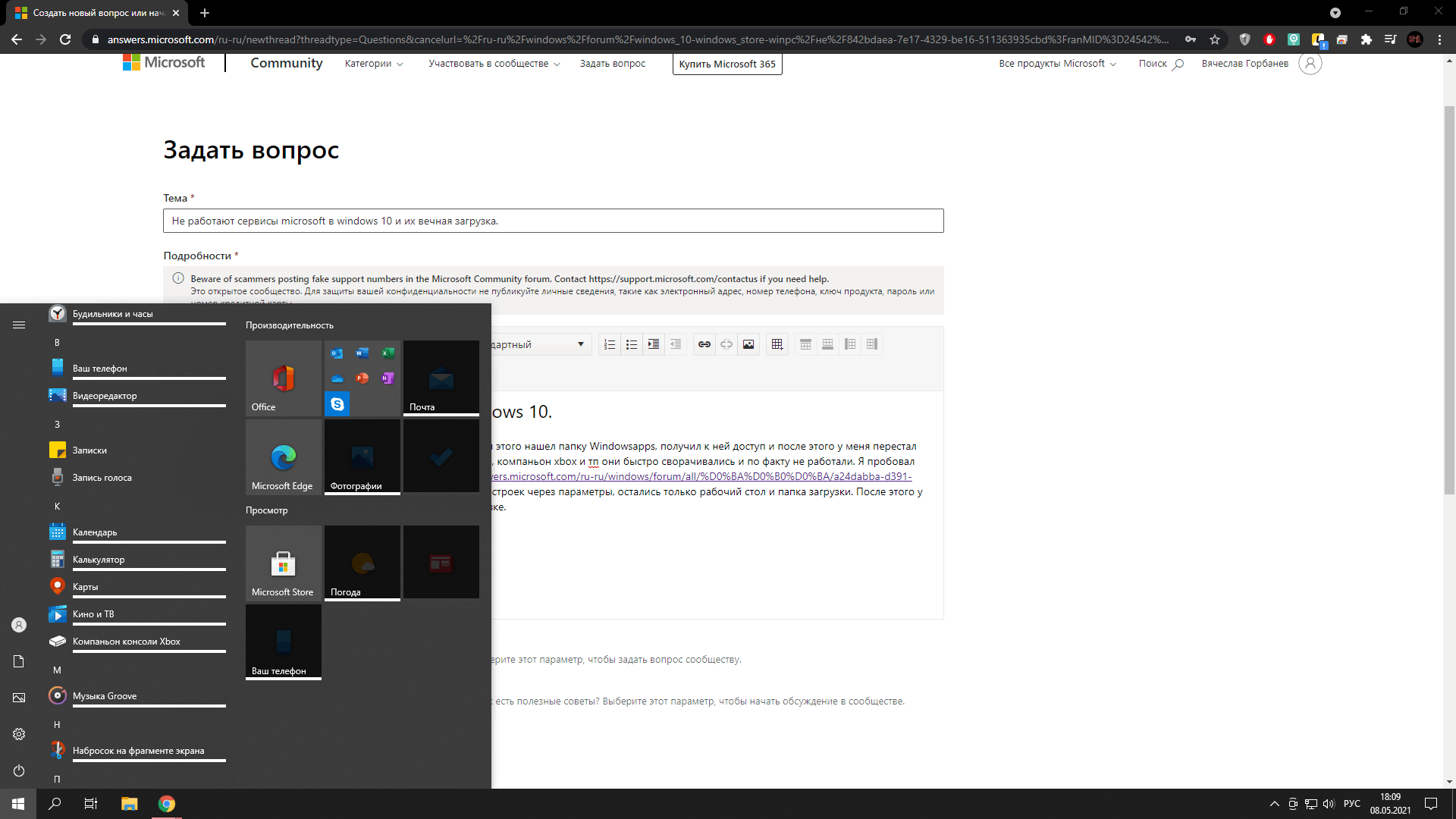Open Погода (Weather) app
Screen dimensions: 1456x819
pyautogui.click(x=362, y=561)
